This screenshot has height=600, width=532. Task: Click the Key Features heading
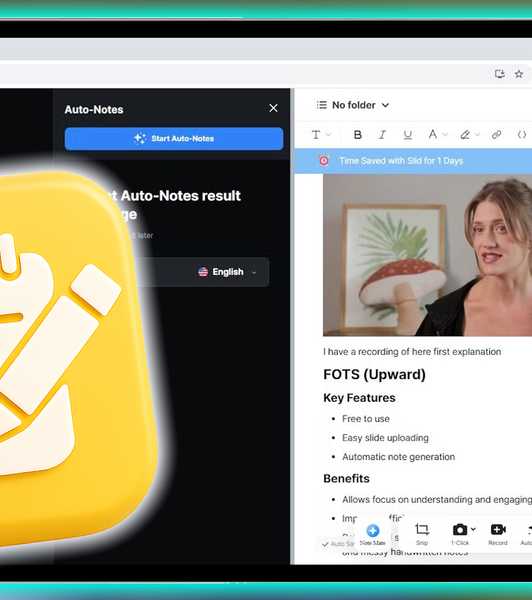[x=359, y=398]
